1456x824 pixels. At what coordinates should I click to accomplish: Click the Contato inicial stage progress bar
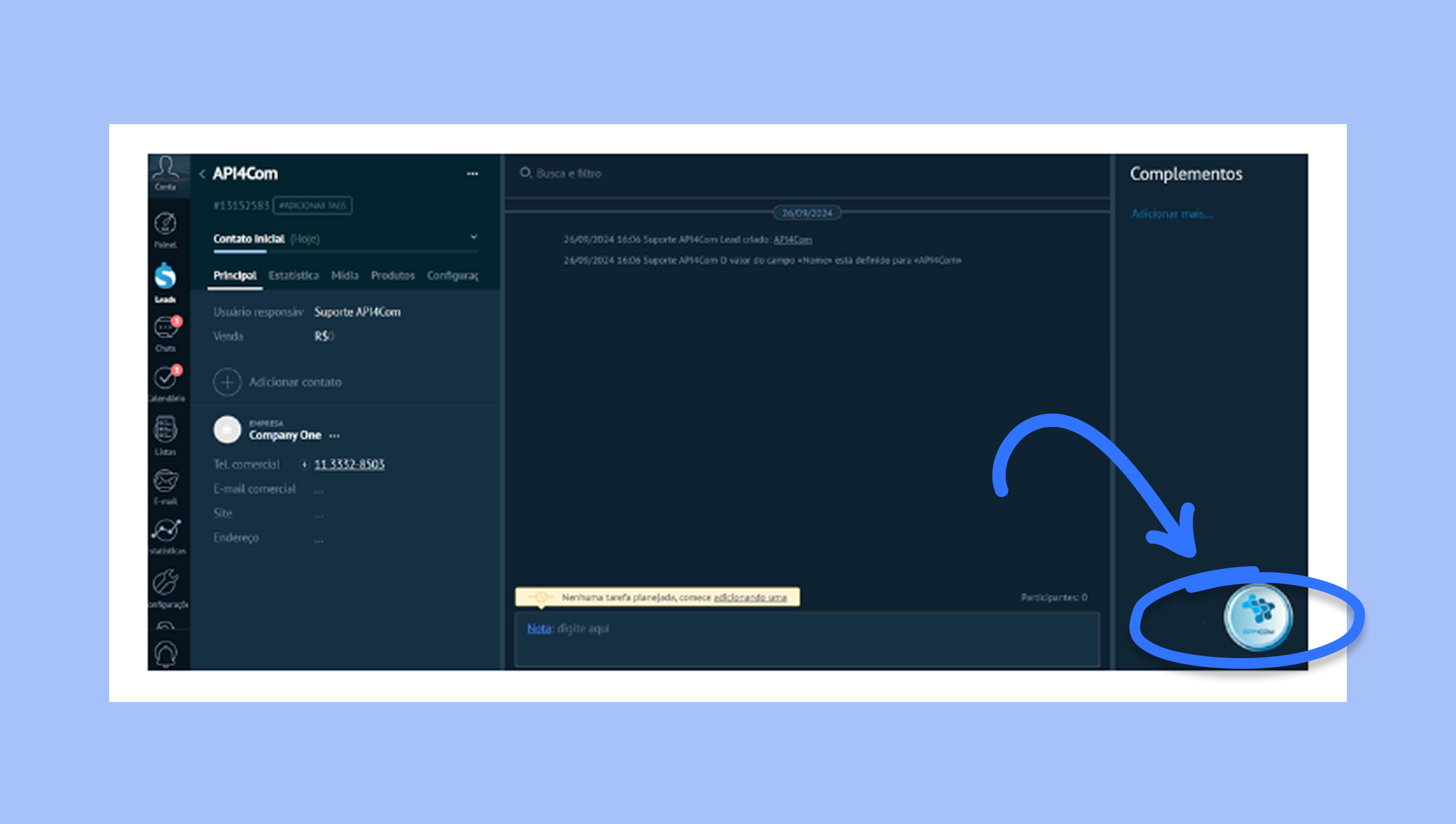[345, 251]
